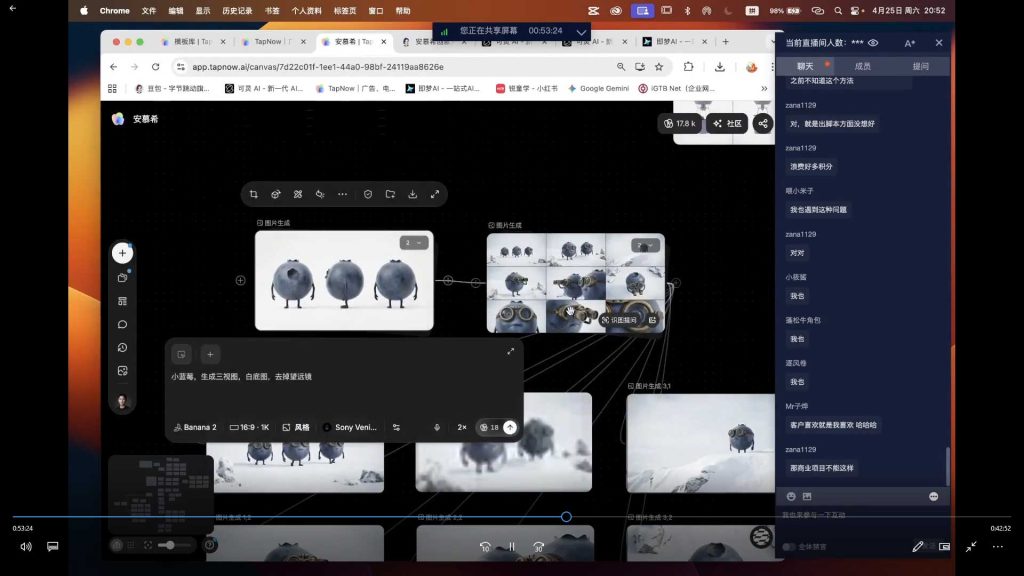Select the crop tool in image toolbar
The image size is (1024, 576).
253,194
